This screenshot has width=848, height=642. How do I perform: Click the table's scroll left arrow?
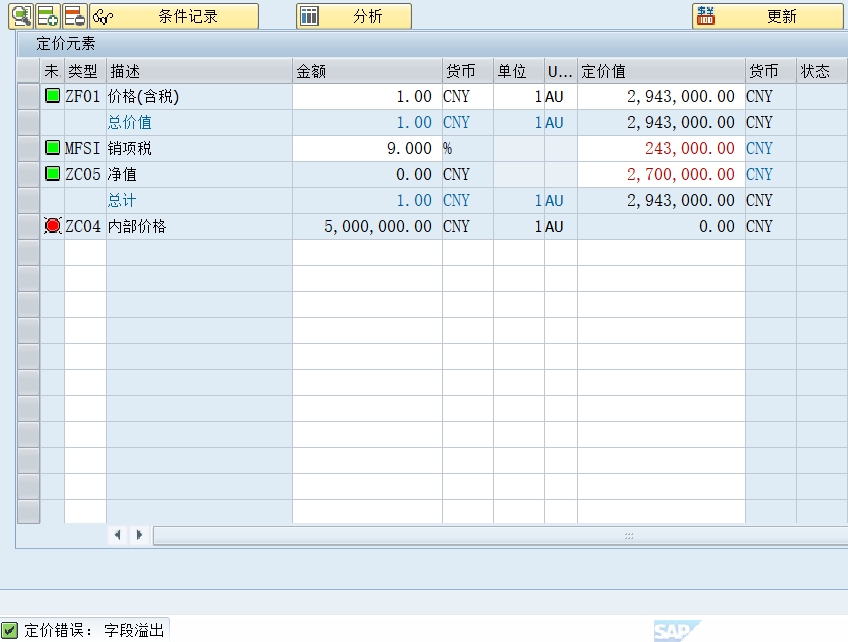(x=118, y=535)
